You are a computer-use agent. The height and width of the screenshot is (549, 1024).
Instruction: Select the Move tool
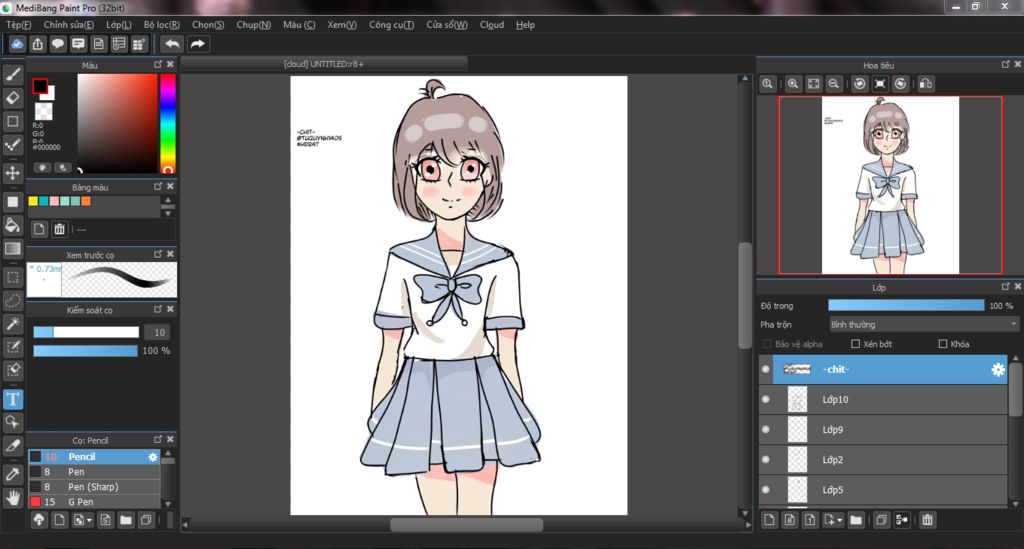click(x=13, y=173)
